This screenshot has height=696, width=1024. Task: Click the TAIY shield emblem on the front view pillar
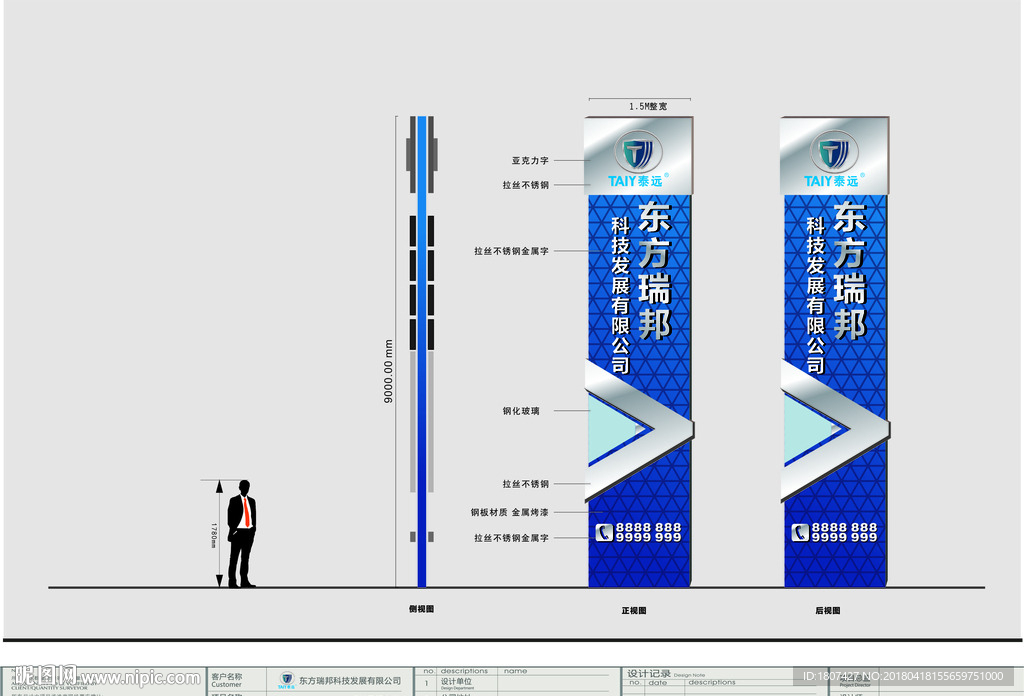tap(638, 152)
